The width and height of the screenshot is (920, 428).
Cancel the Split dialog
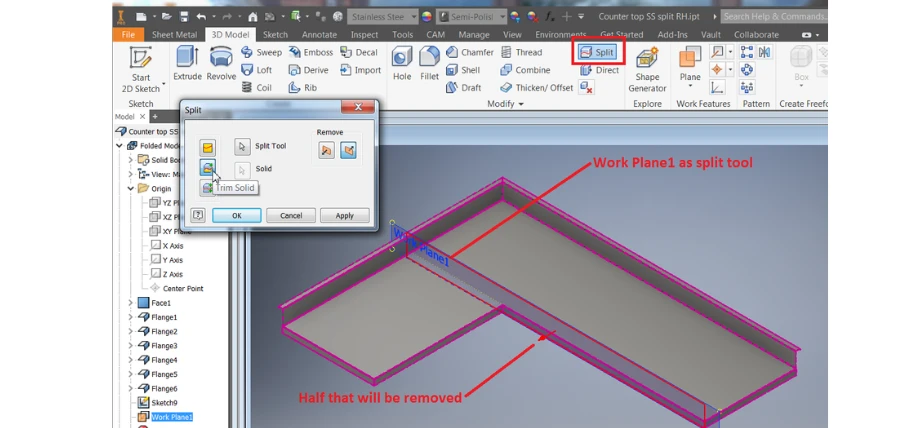[291, 215]
